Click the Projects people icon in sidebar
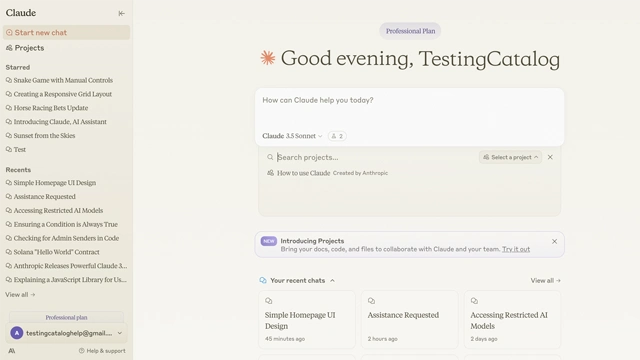 [x=9, y=48]
